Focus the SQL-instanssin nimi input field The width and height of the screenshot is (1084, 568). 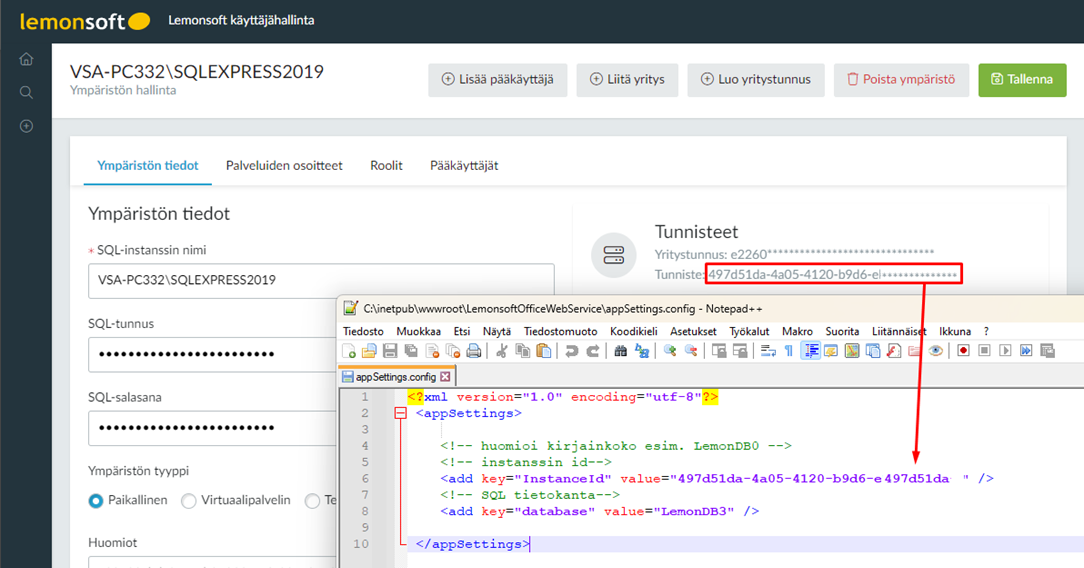tap(321, 281)
